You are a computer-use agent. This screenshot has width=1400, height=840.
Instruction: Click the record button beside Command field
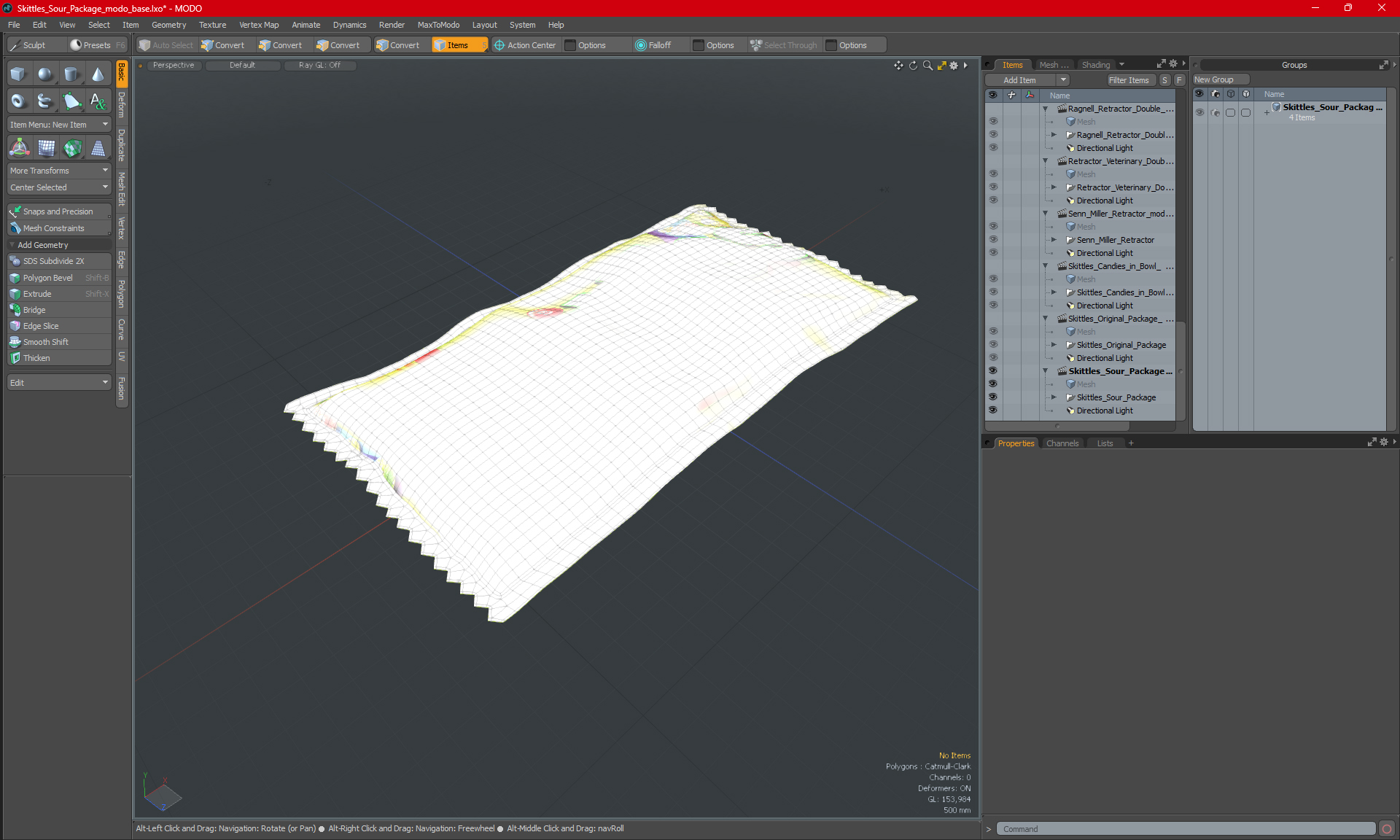(x=1387, y=829)
